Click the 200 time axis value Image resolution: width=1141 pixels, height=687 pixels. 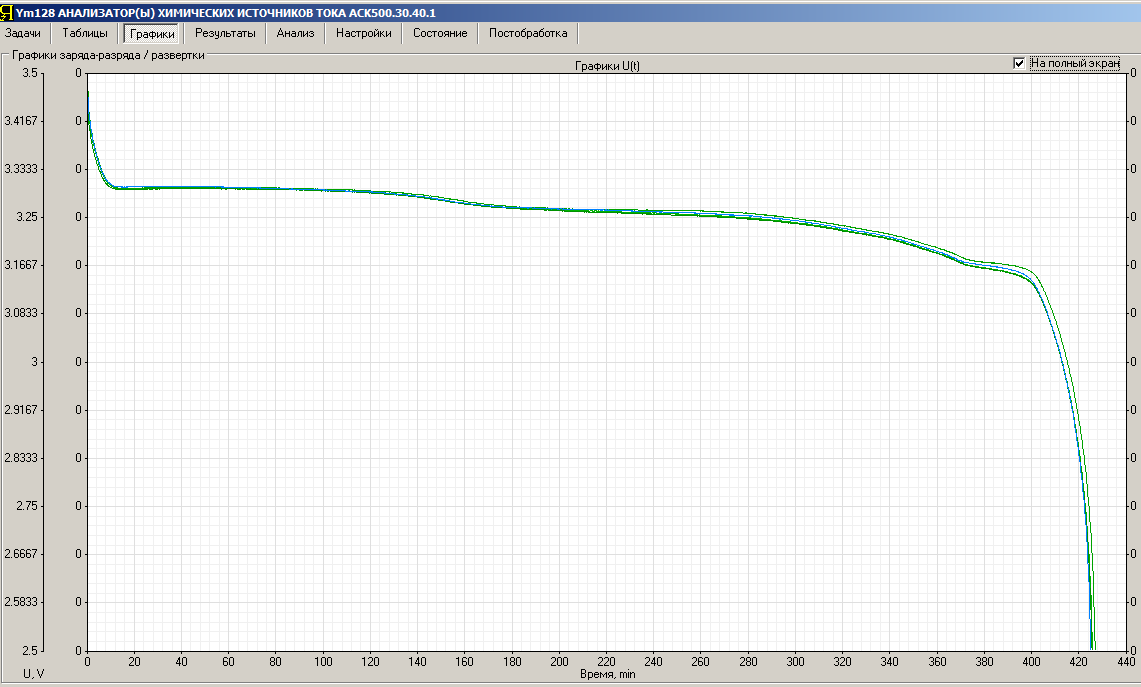click(559, 662)
